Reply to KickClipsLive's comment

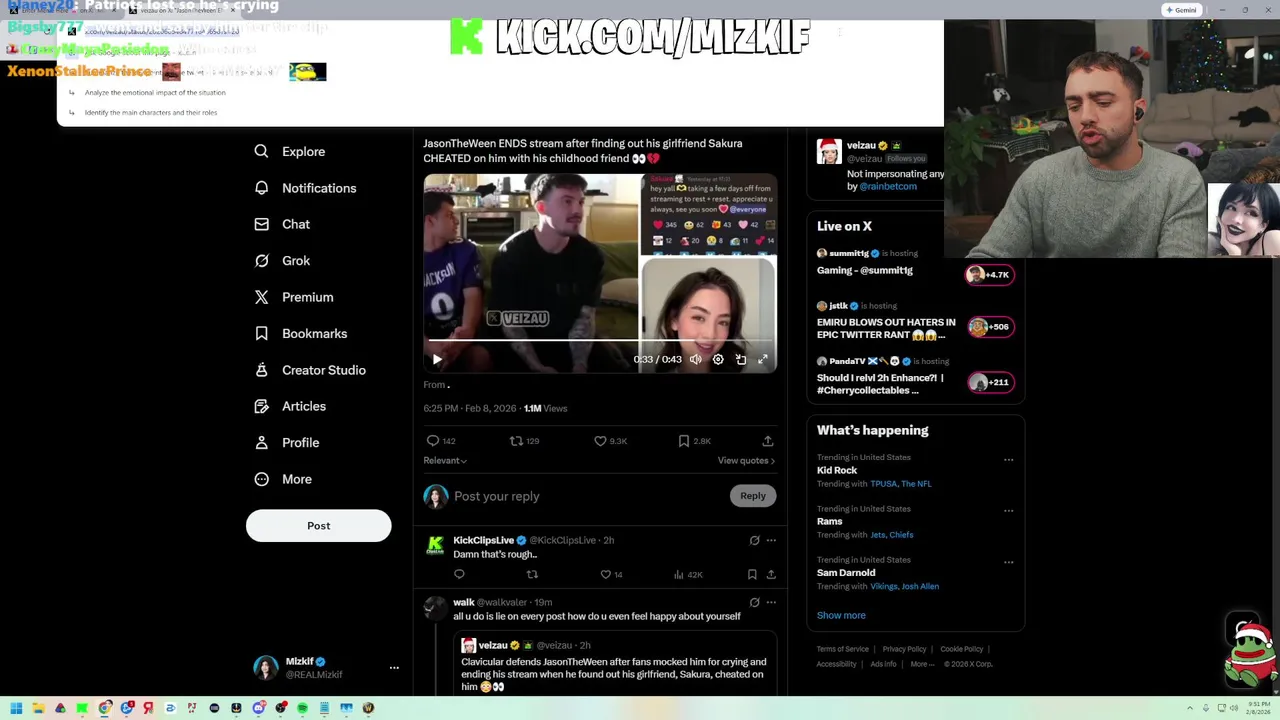tap(459, 574)
